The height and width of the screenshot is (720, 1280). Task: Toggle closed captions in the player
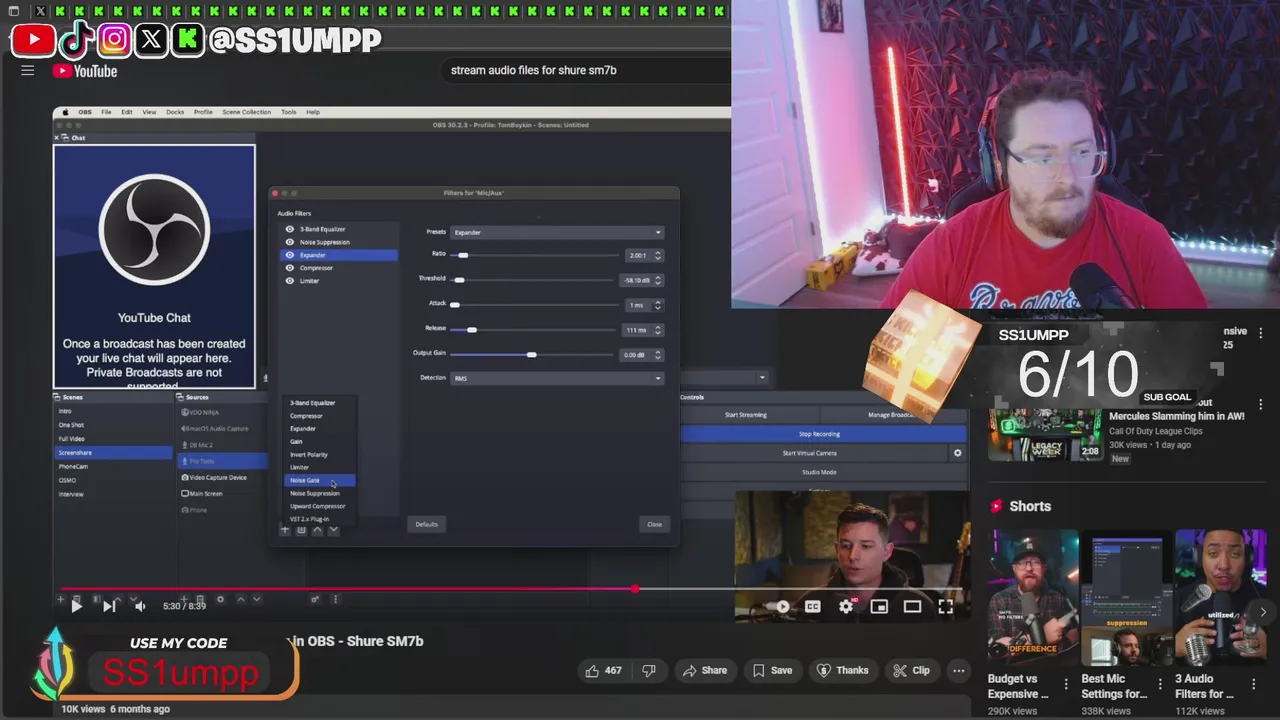tap(813, 606)
